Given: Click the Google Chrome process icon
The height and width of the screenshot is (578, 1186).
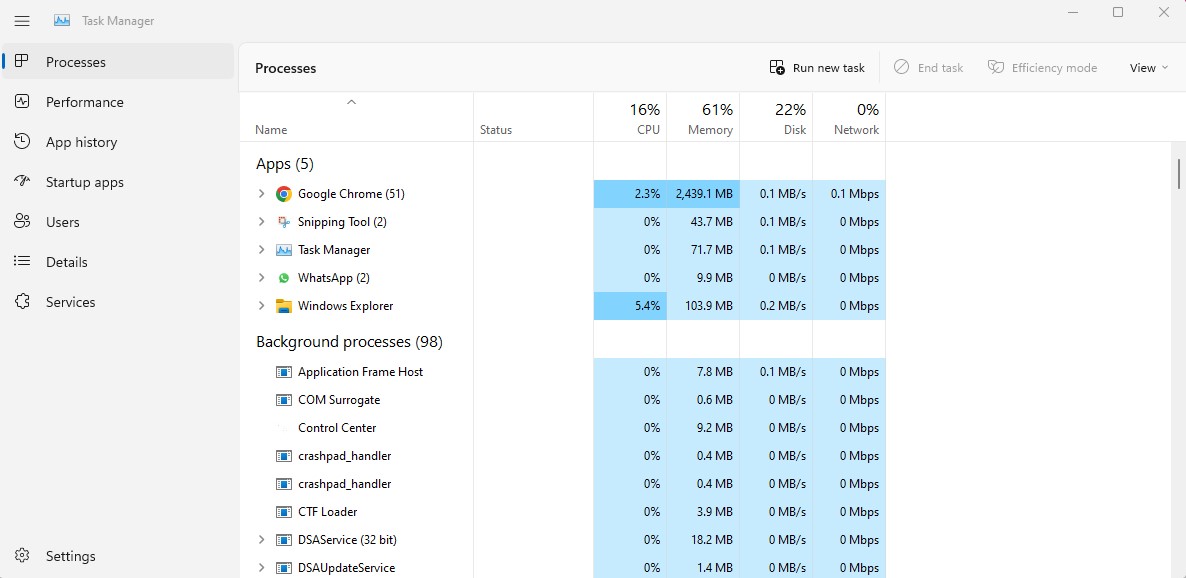Looking at the screenshot, I should click(283, 193).
